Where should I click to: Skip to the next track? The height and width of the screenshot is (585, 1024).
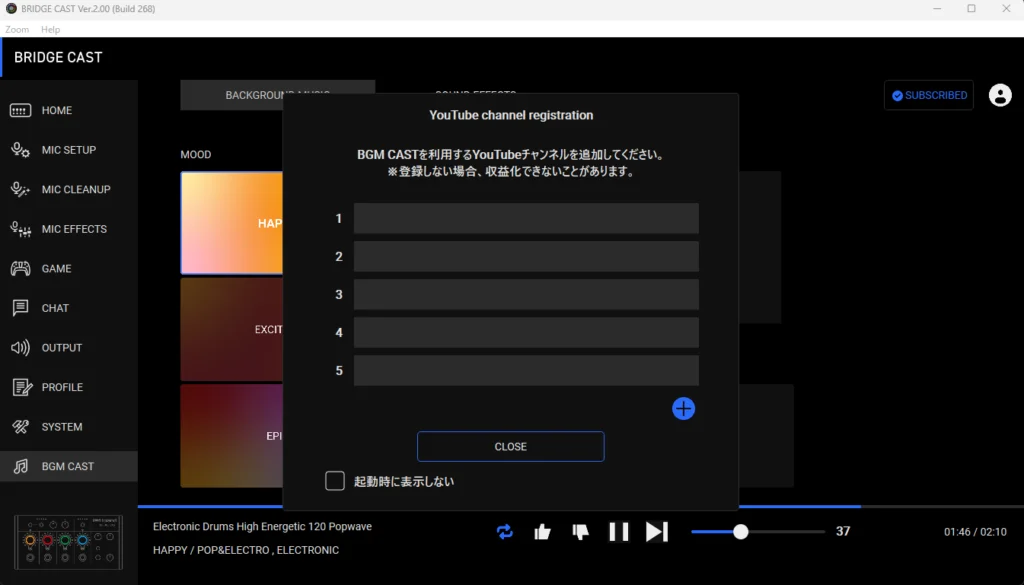pyautogui.click(x=656, y=532)
